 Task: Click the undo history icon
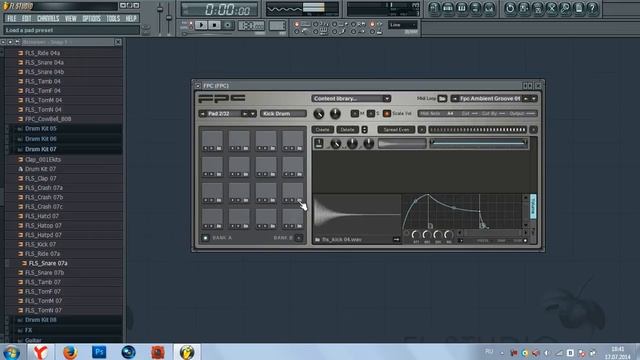(x=509, y=8)
